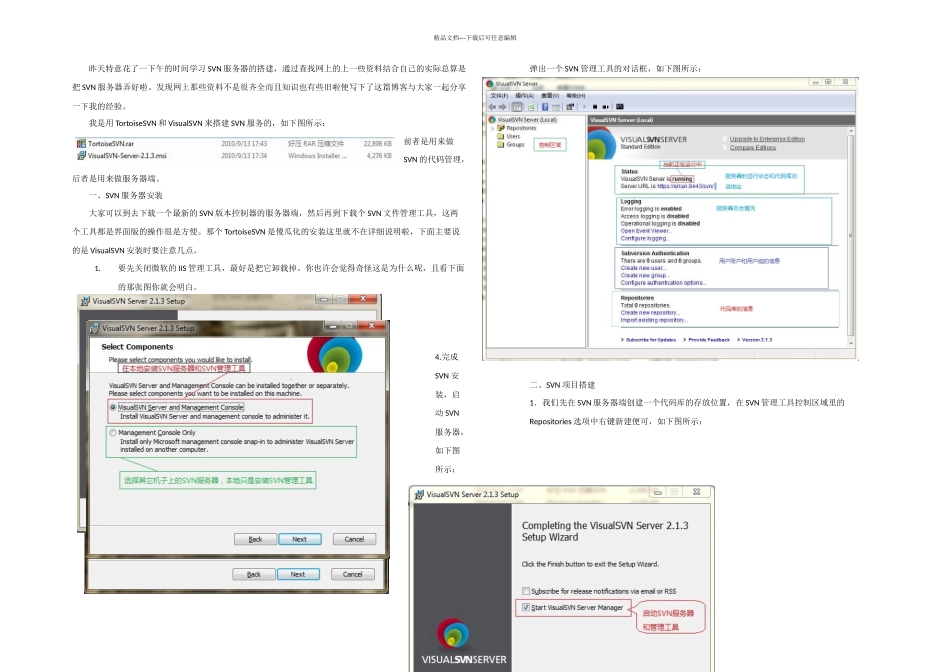950x672 pixels.
Task: Click Import existing repository link
Action: pyautogui.click(x=654, y=320)
